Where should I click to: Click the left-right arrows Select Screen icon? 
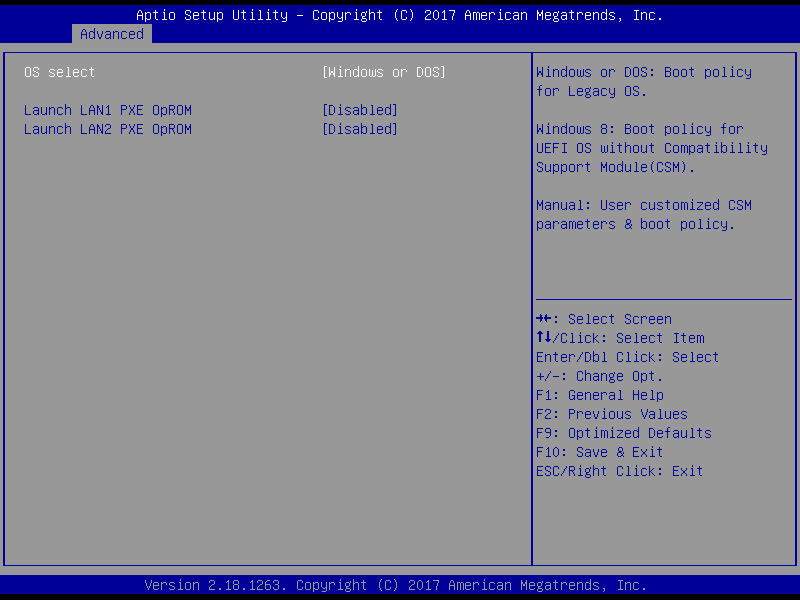click(543, 319)
